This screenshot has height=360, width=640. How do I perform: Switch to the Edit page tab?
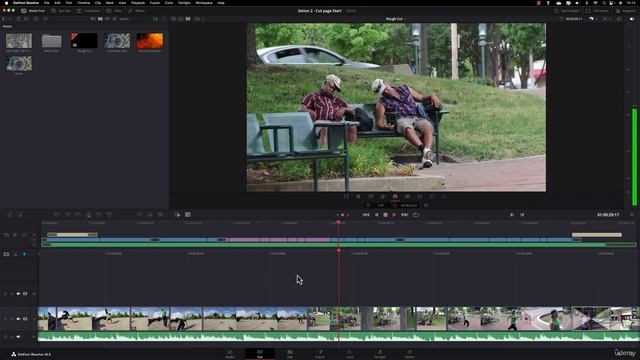click(x=290, y=353)
